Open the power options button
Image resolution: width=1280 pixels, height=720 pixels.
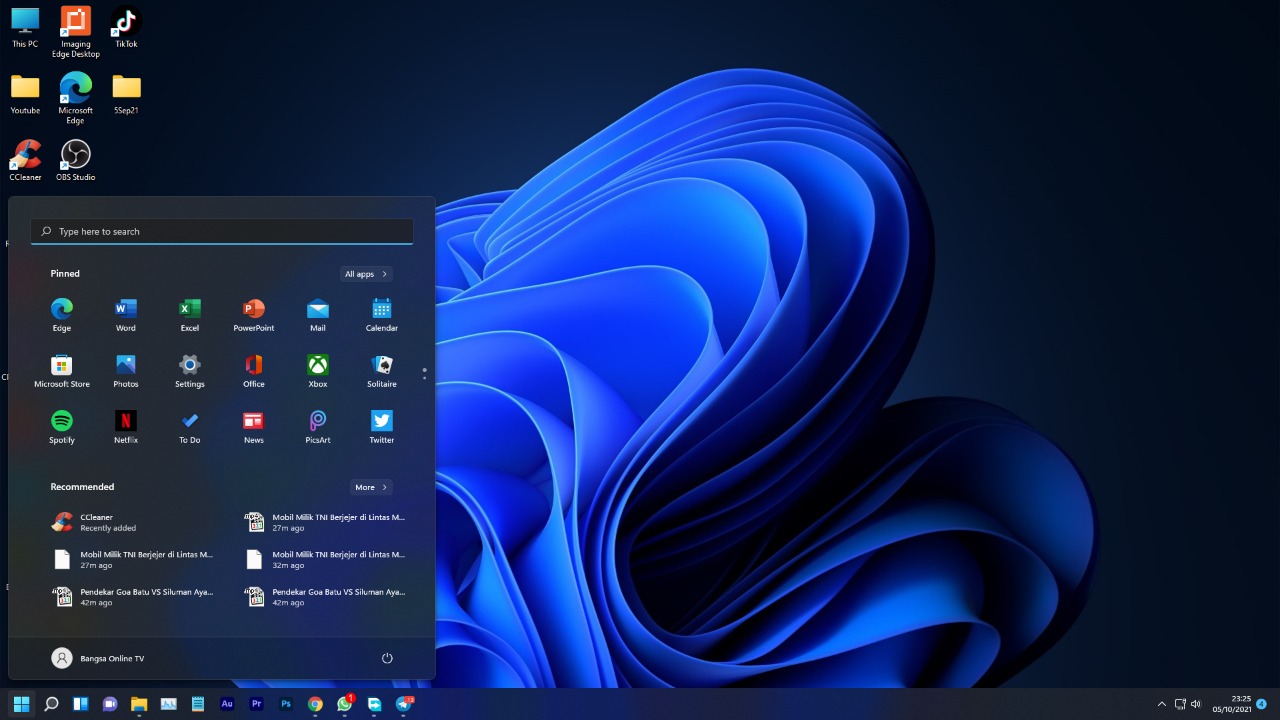(387, 658)
